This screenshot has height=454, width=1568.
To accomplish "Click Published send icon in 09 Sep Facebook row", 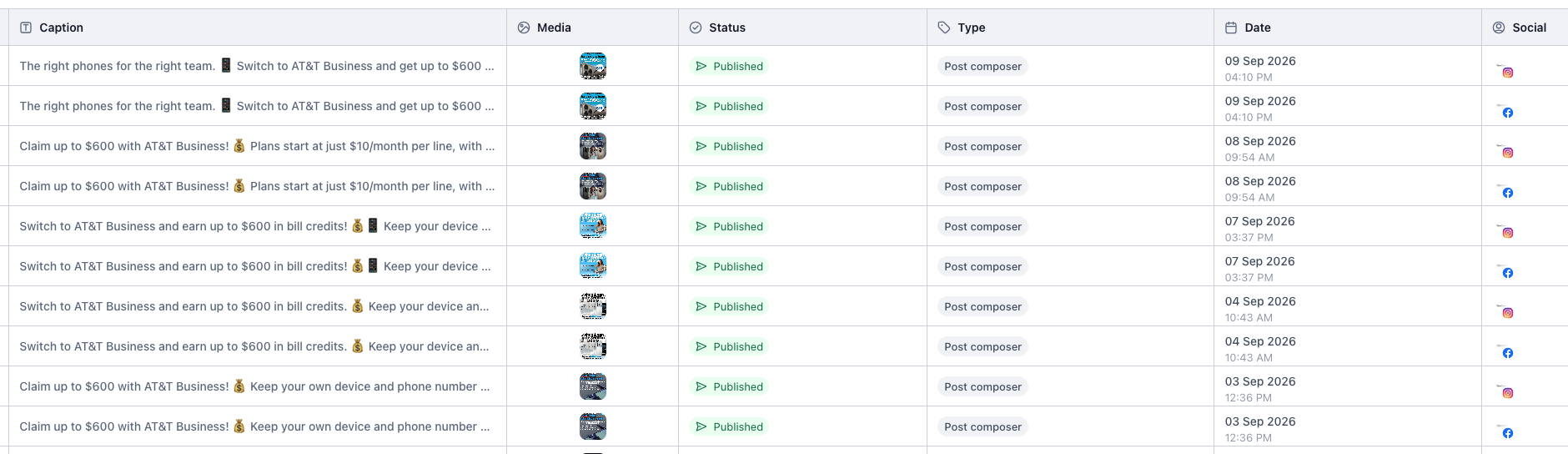I will coord(701,106).
